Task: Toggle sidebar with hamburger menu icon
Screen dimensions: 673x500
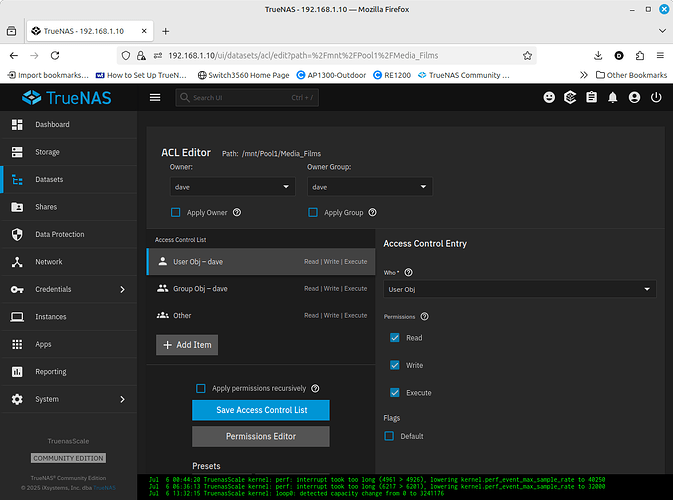Action: pyautogui.click(x=155, y=97)
